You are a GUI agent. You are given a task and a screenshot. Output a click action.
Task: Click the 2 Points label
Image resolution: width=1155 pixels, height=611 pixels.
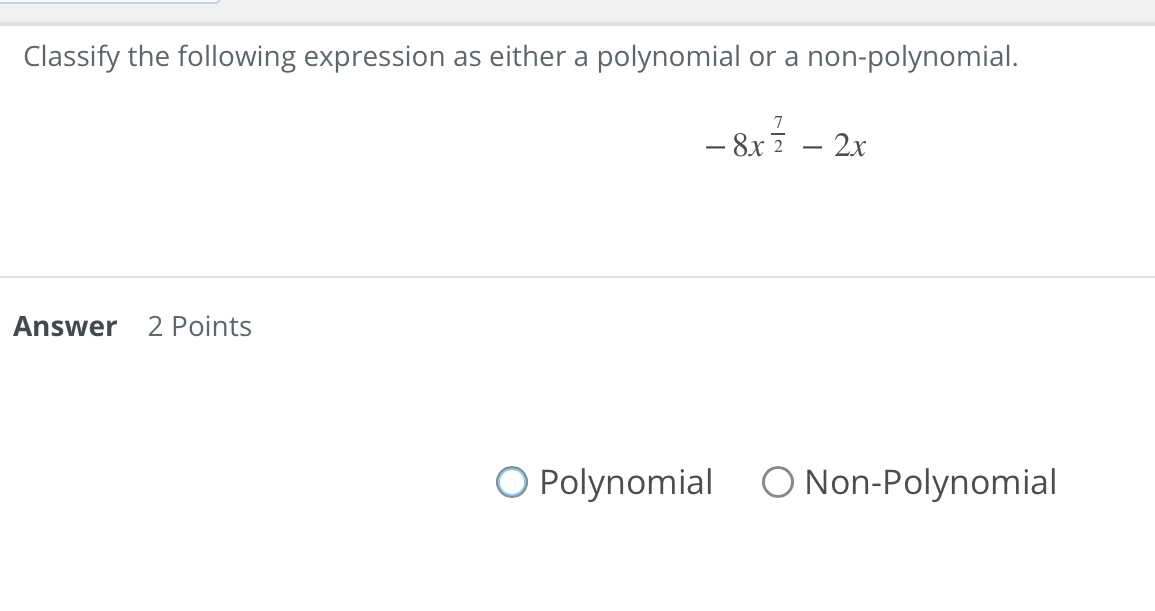199,326
